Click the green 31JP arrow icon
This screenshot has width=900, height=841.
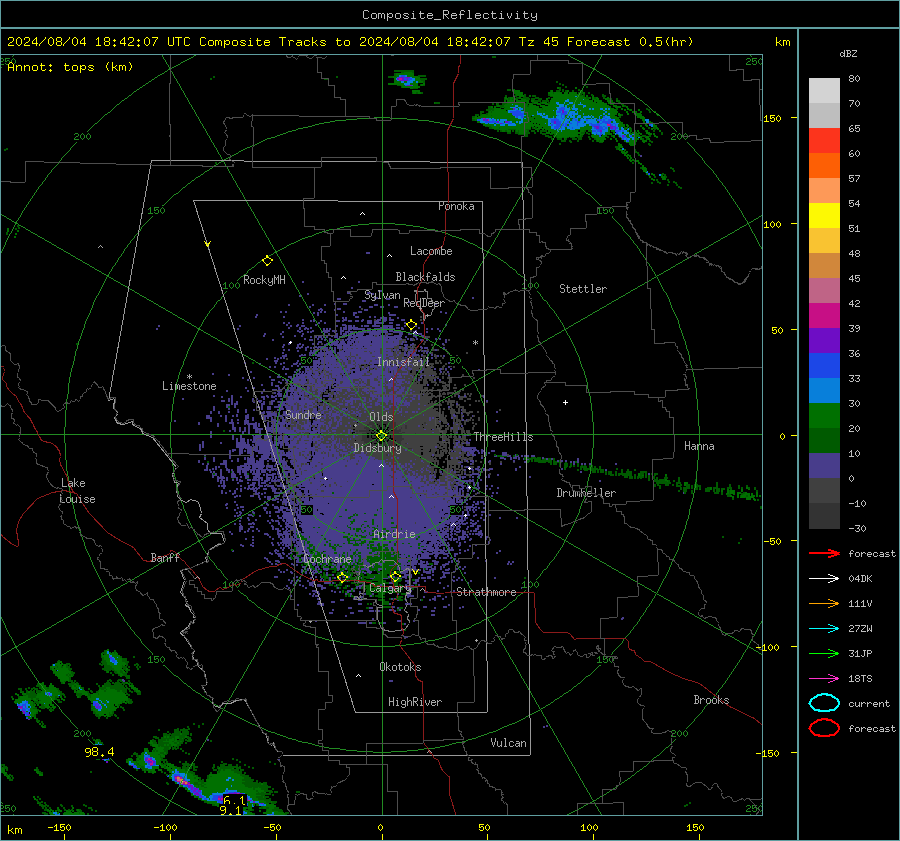(824, 653)
